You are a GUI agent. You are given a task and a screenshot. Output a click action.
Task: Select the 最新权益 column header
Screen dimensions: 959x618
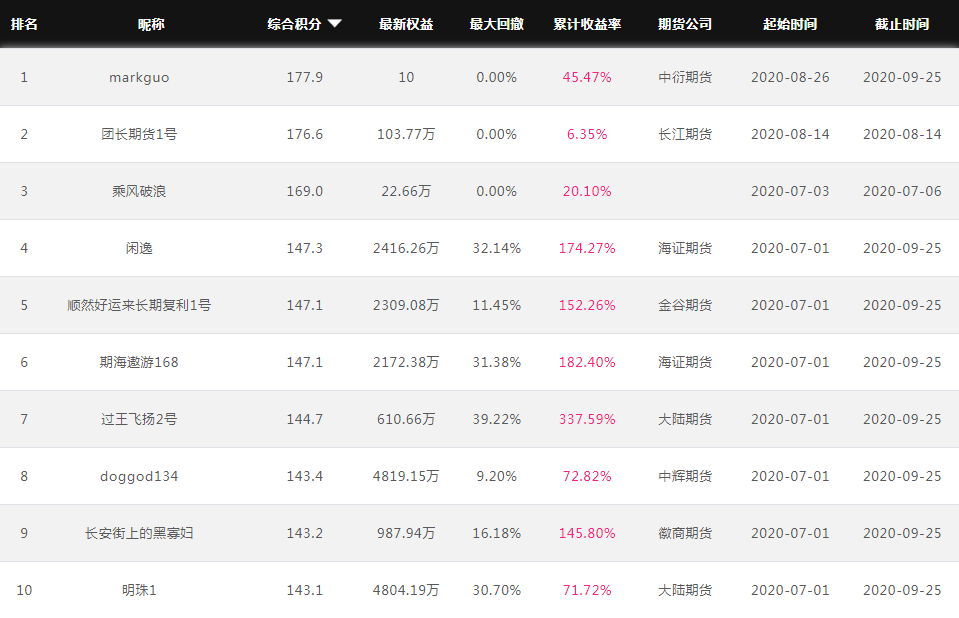[x=406, y=24]
